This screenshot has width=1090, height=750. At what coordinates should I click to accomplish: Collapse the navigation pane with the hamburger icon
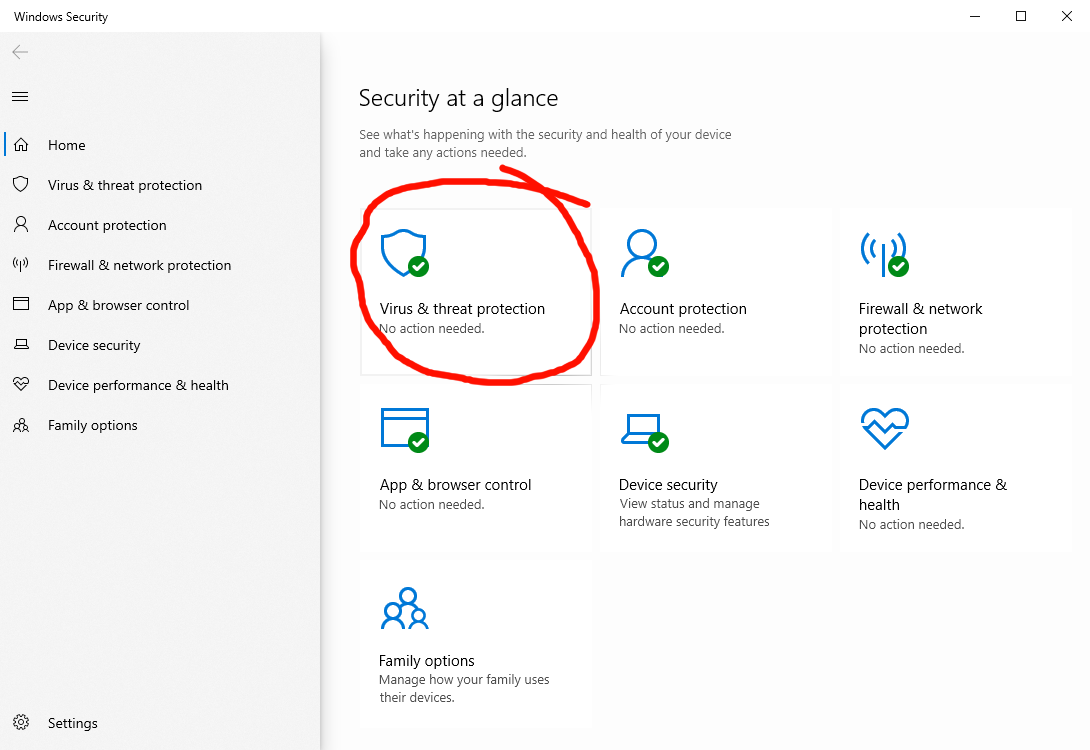coord(20,96)
